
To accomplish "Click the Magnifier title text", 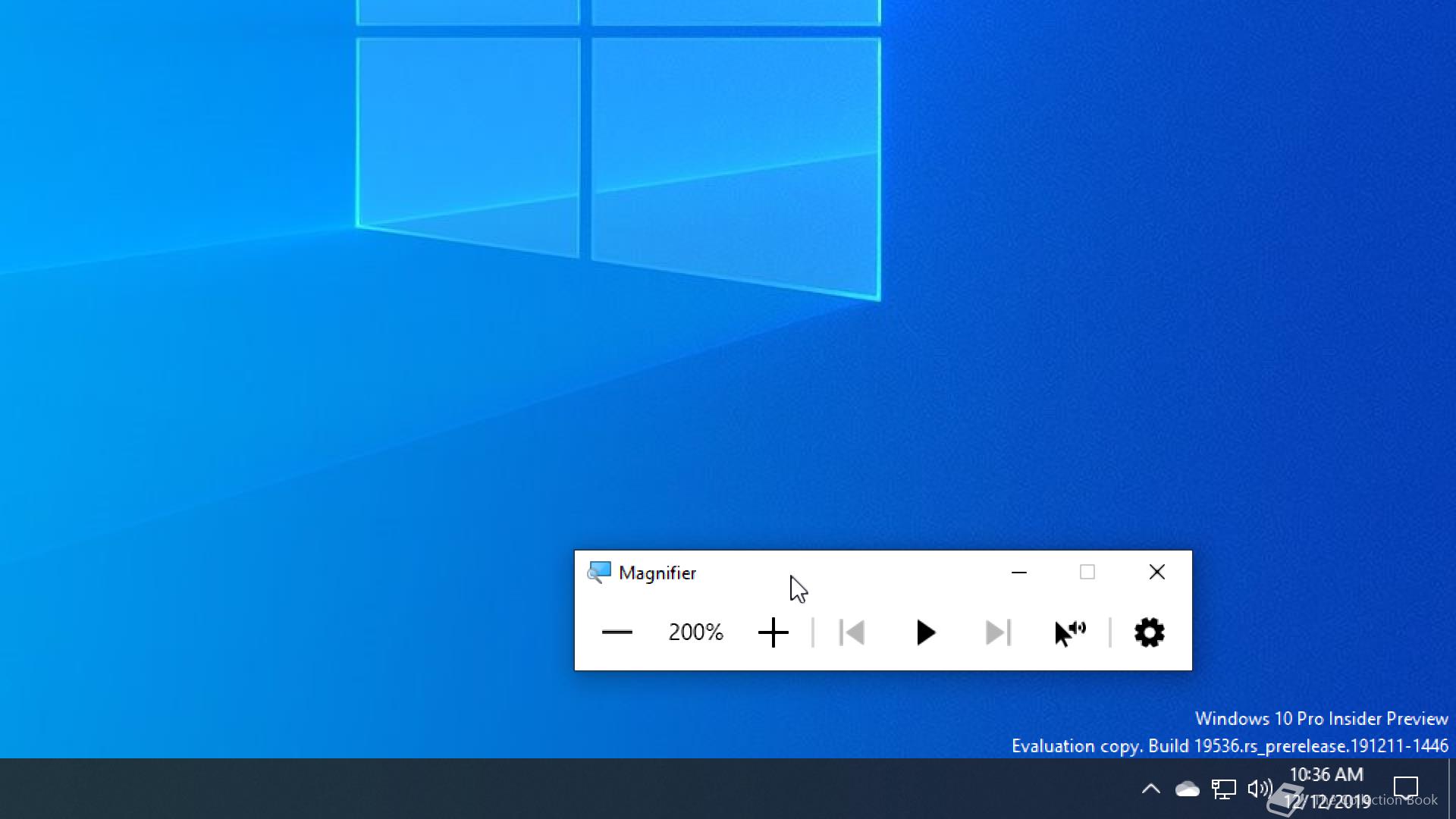I will [x=657, y=573].
